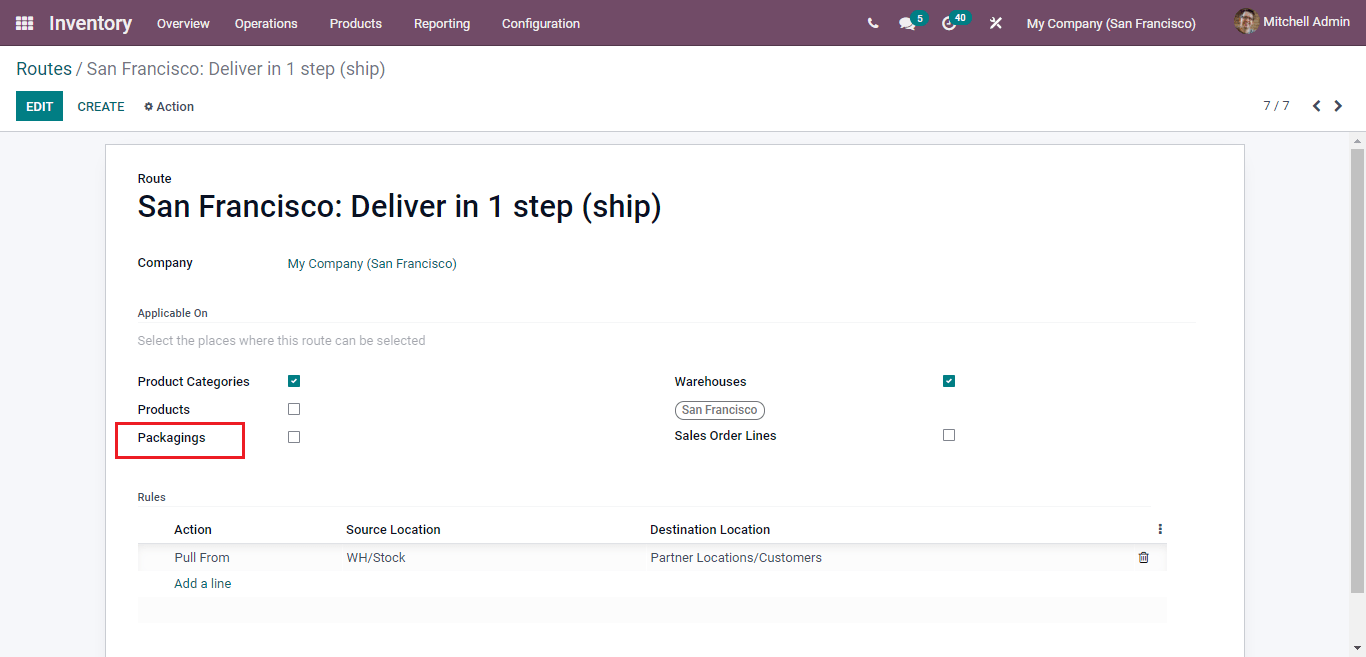Viewport: 1366px width, 657px height.
Task: Toggle the Packagings checkbox
Action: [x=294, y=437]
